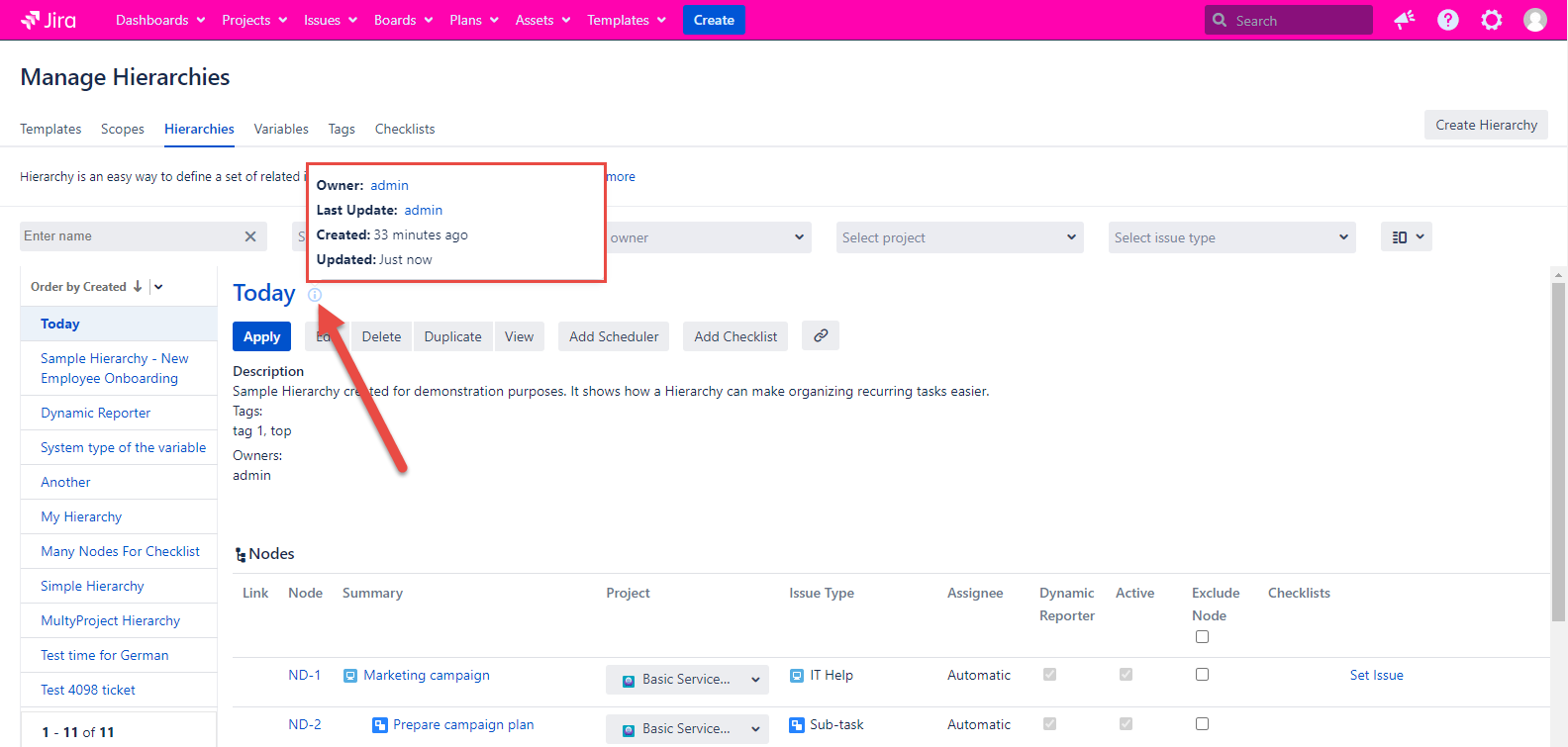Viewport: 1568px width, 747px height.
Task: Switch to the Checklists tab
Action: (404, 129)
